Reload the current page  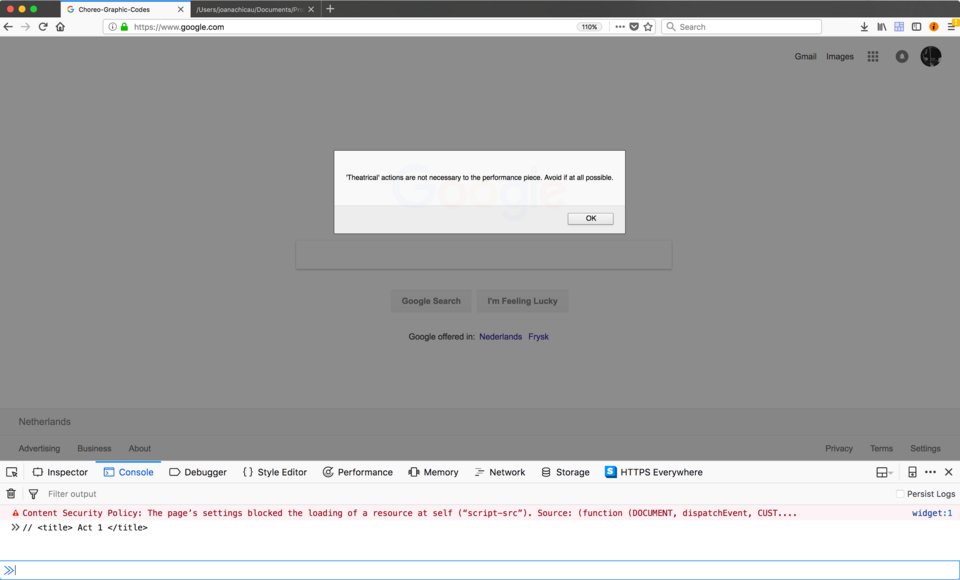click(43, 27)
